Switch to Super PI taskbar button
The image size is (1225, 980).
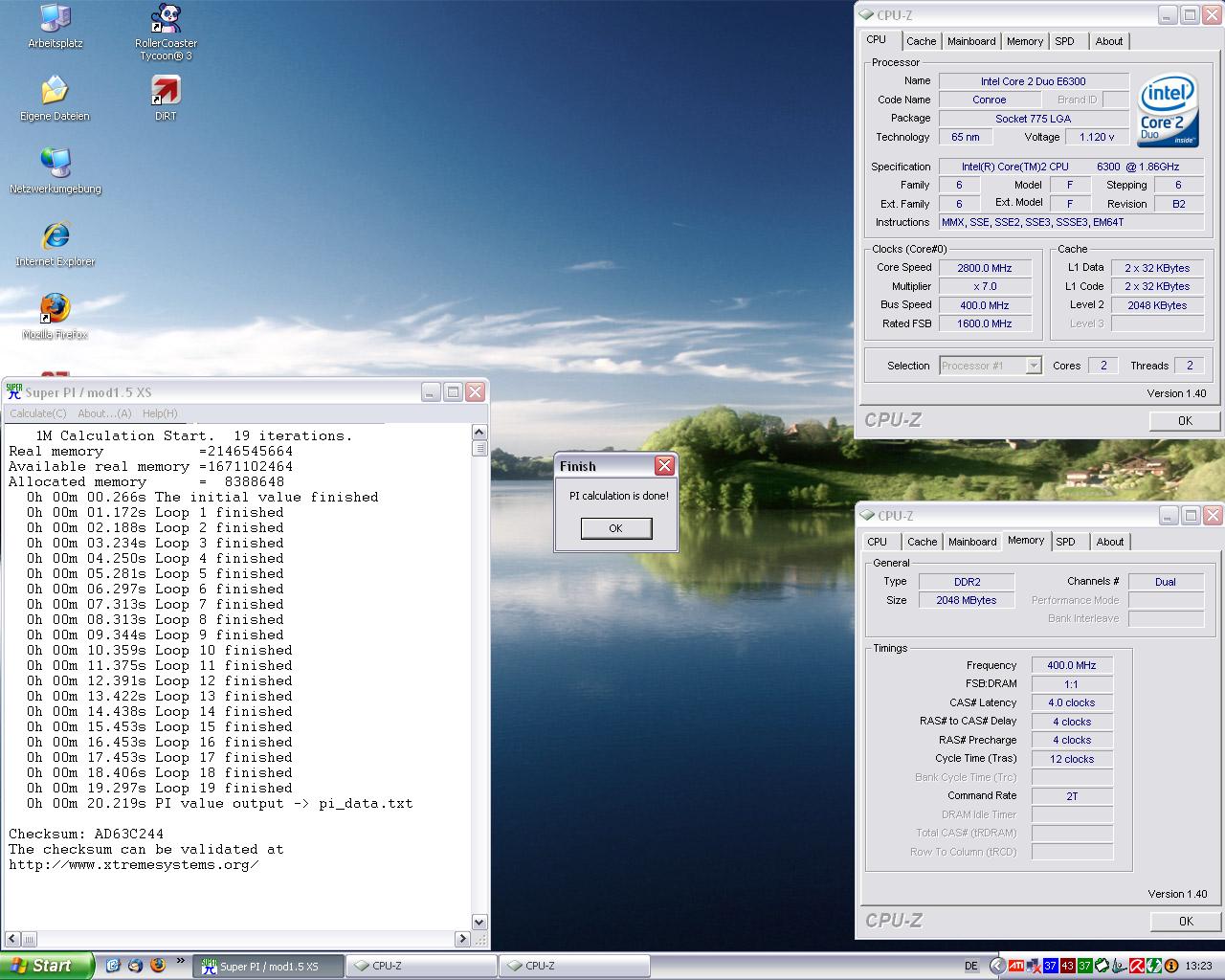pos(269,967)
